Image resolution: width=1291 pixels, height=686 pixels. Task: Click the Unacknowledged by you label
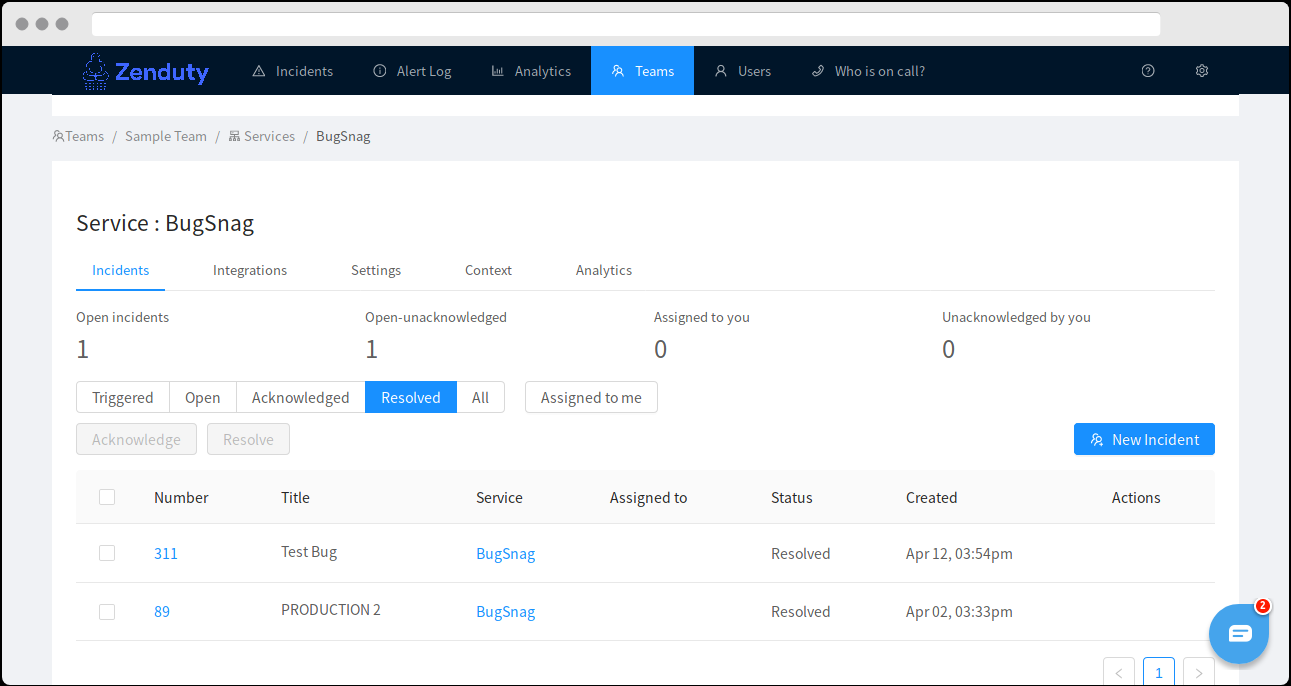[x=1016, y=317]
